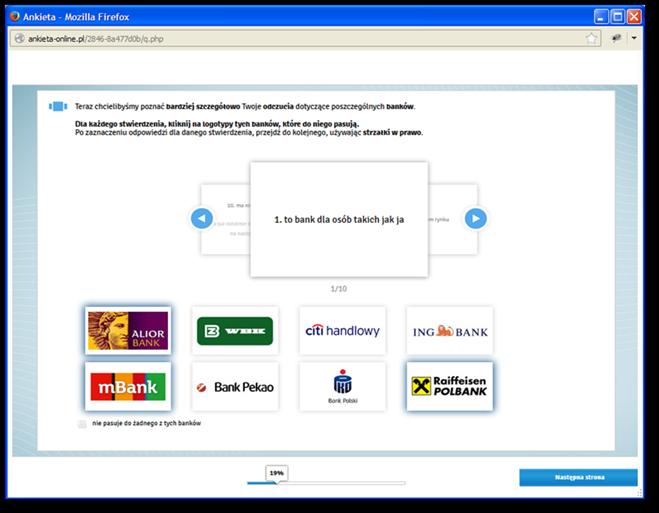659x513 pixels.
Task: Close the Ankieta Firefox window
Action: 634,17
